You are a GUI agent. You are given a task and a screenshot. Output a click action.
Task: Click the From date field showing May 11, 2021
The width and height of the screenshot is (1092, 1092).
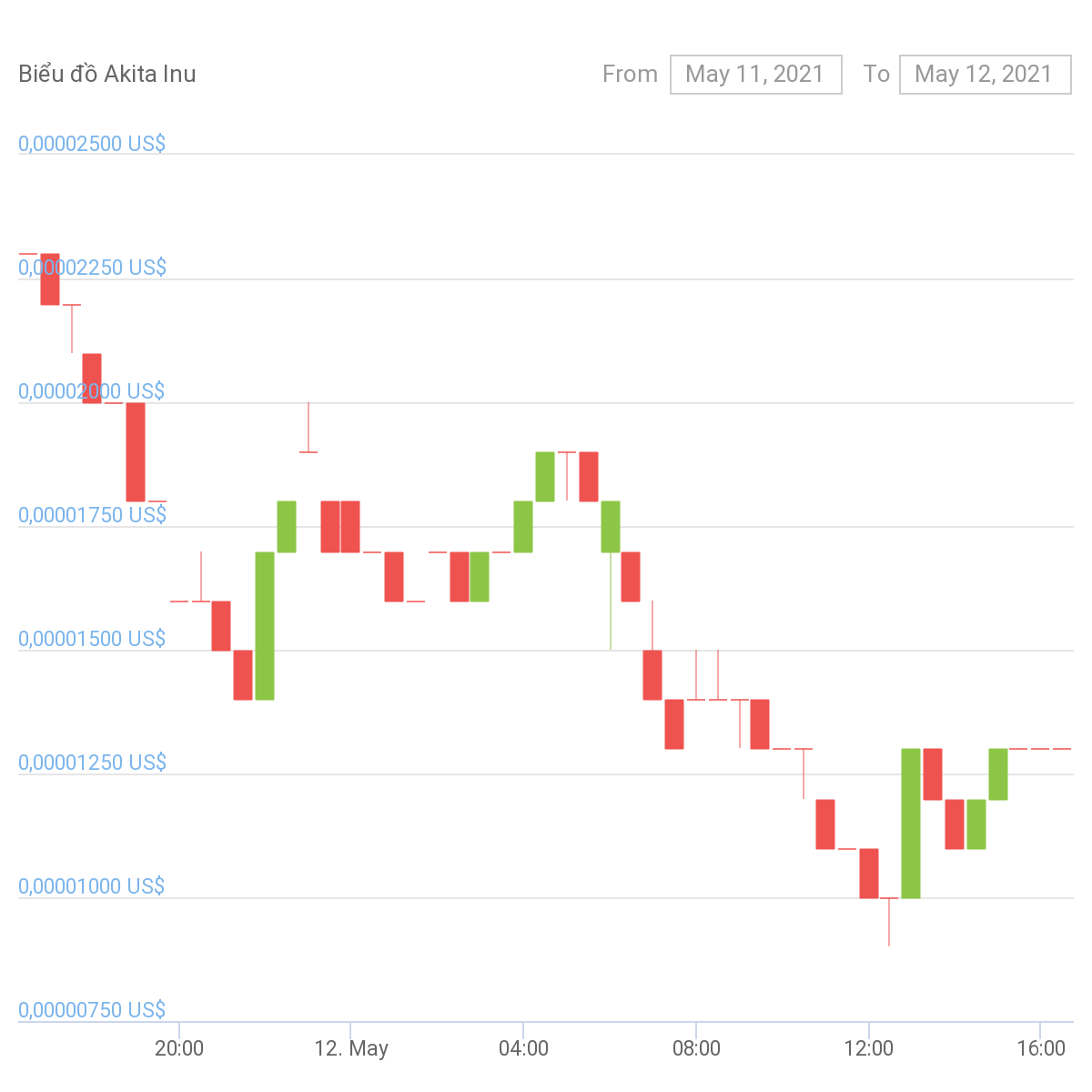[x=755, y=75]
